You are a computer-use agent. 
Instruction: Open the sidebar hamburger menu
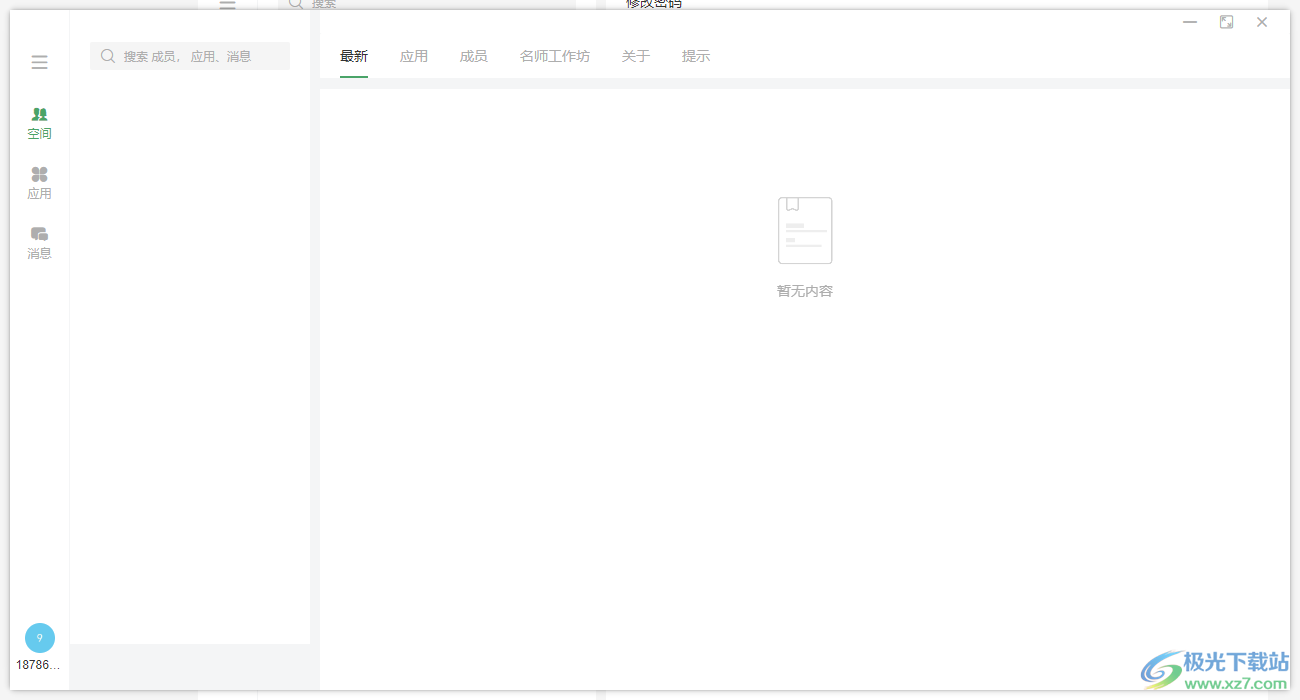pos(39,61)
